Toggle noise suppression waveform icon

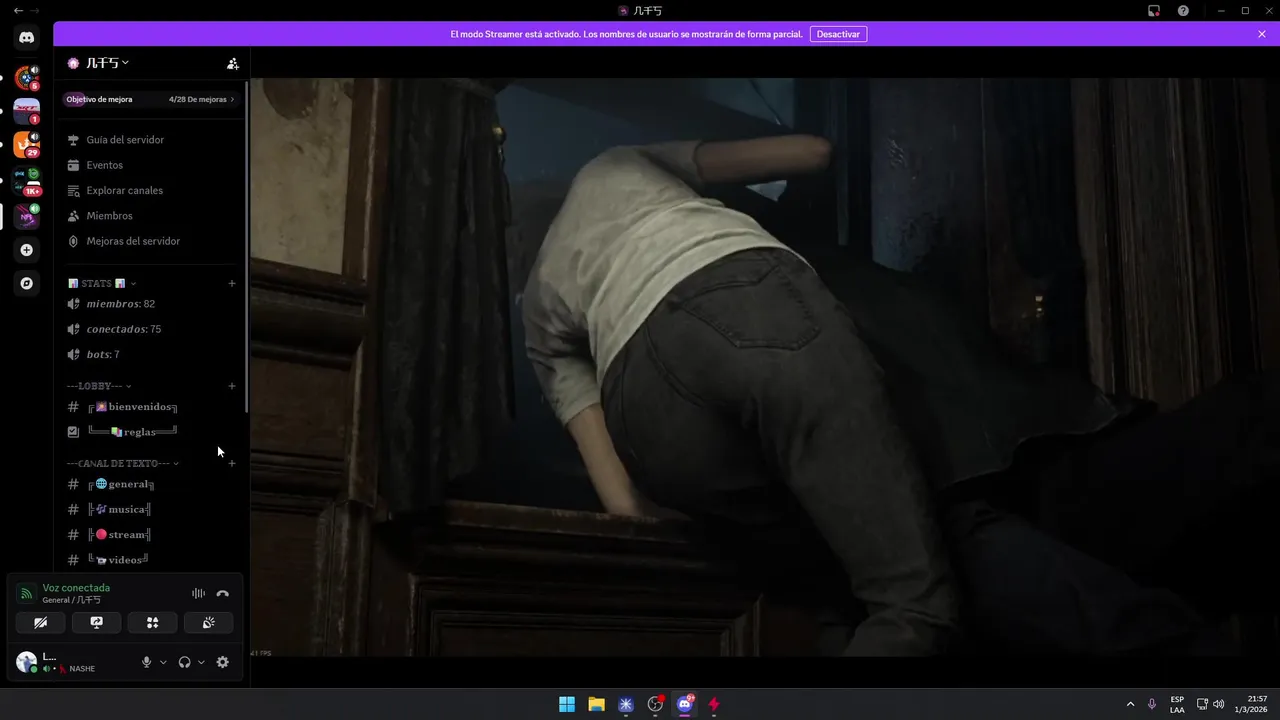[x=198, y=594]
